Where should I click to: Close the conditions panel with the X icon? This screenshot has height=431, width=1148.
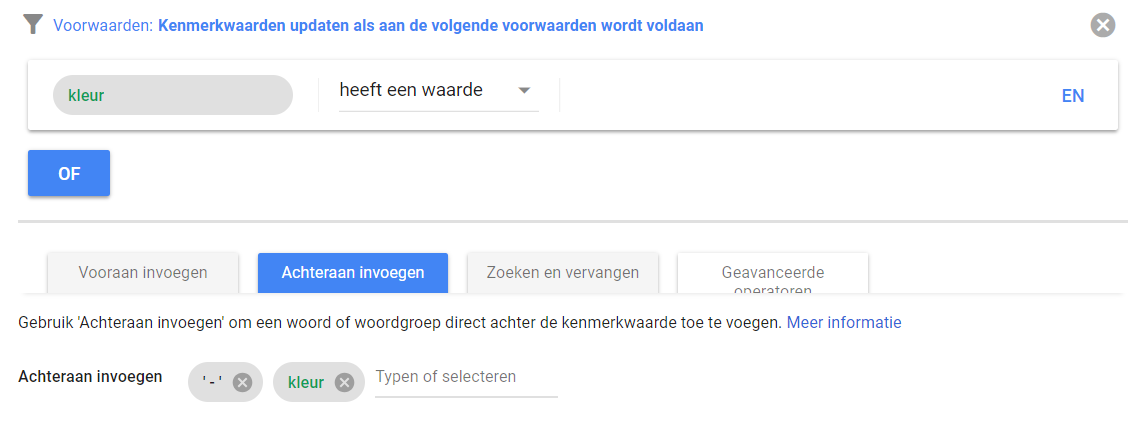[x=1103, y=26]
